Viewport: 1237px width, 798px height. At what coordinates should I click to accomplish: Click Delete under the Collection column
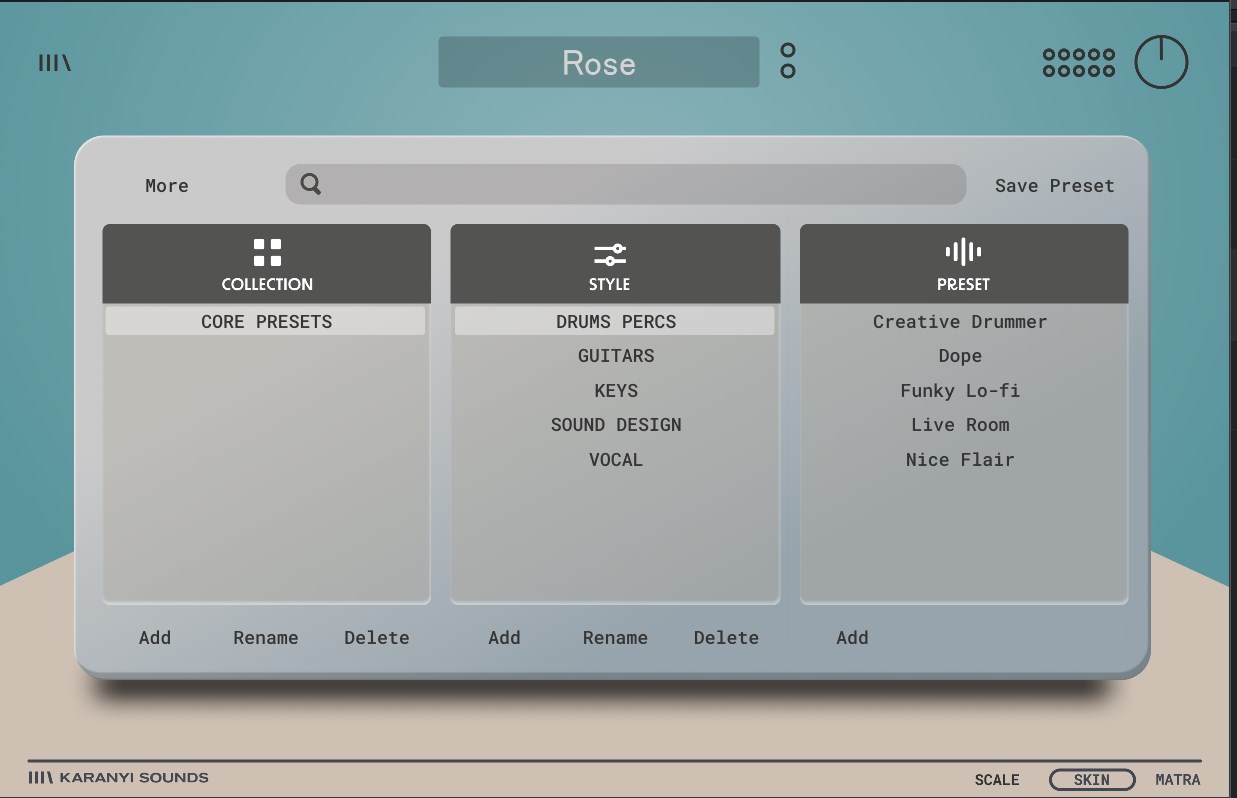click(x=376, y=638)
